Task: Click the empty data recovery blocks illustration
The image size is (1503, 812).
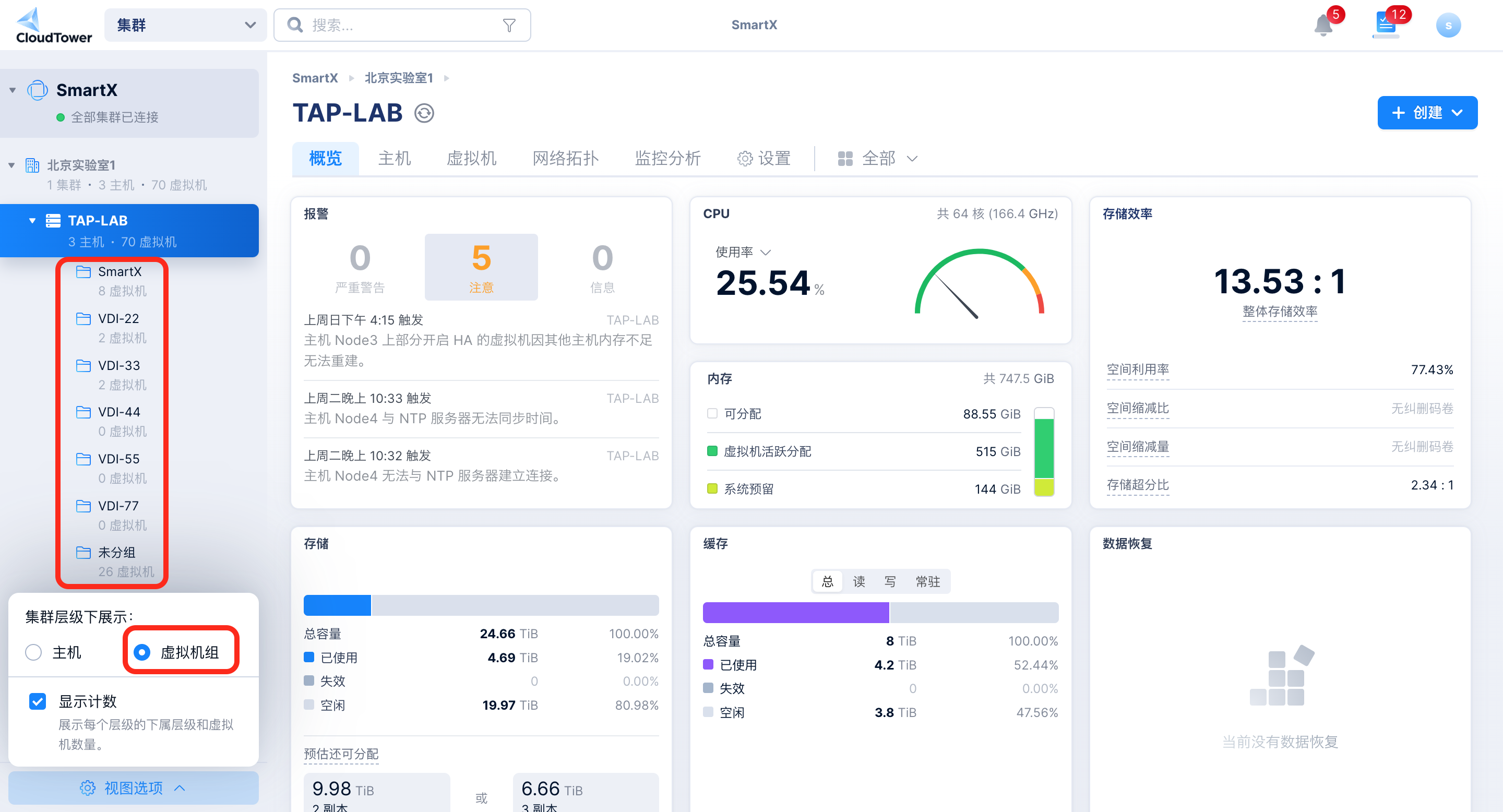Action: tap(1281, 675)
